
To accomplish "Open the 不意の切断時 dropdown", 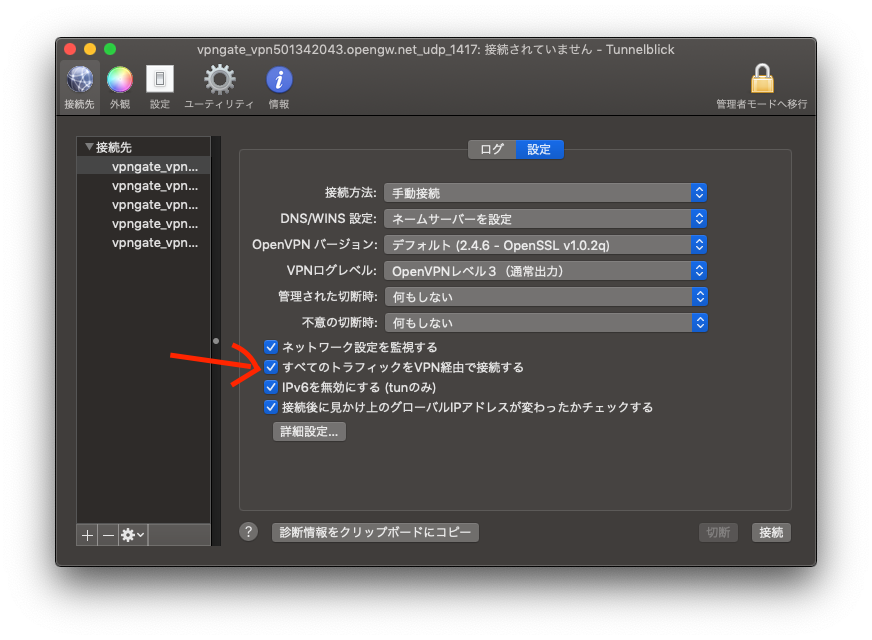I will point(546,323).
